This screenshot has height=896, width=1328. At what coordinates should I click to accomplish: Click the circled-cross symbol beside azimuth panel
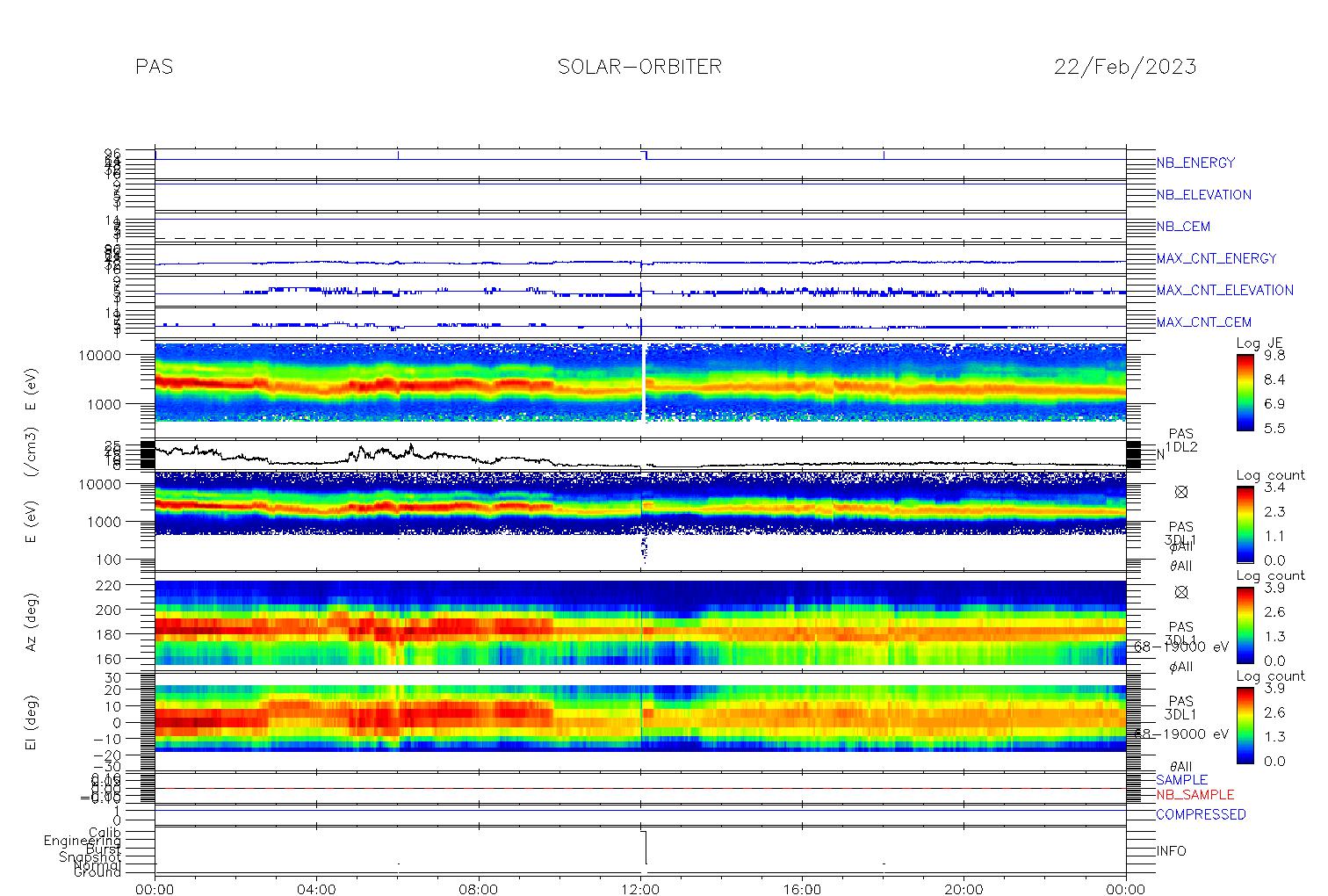pos(1181,593)
